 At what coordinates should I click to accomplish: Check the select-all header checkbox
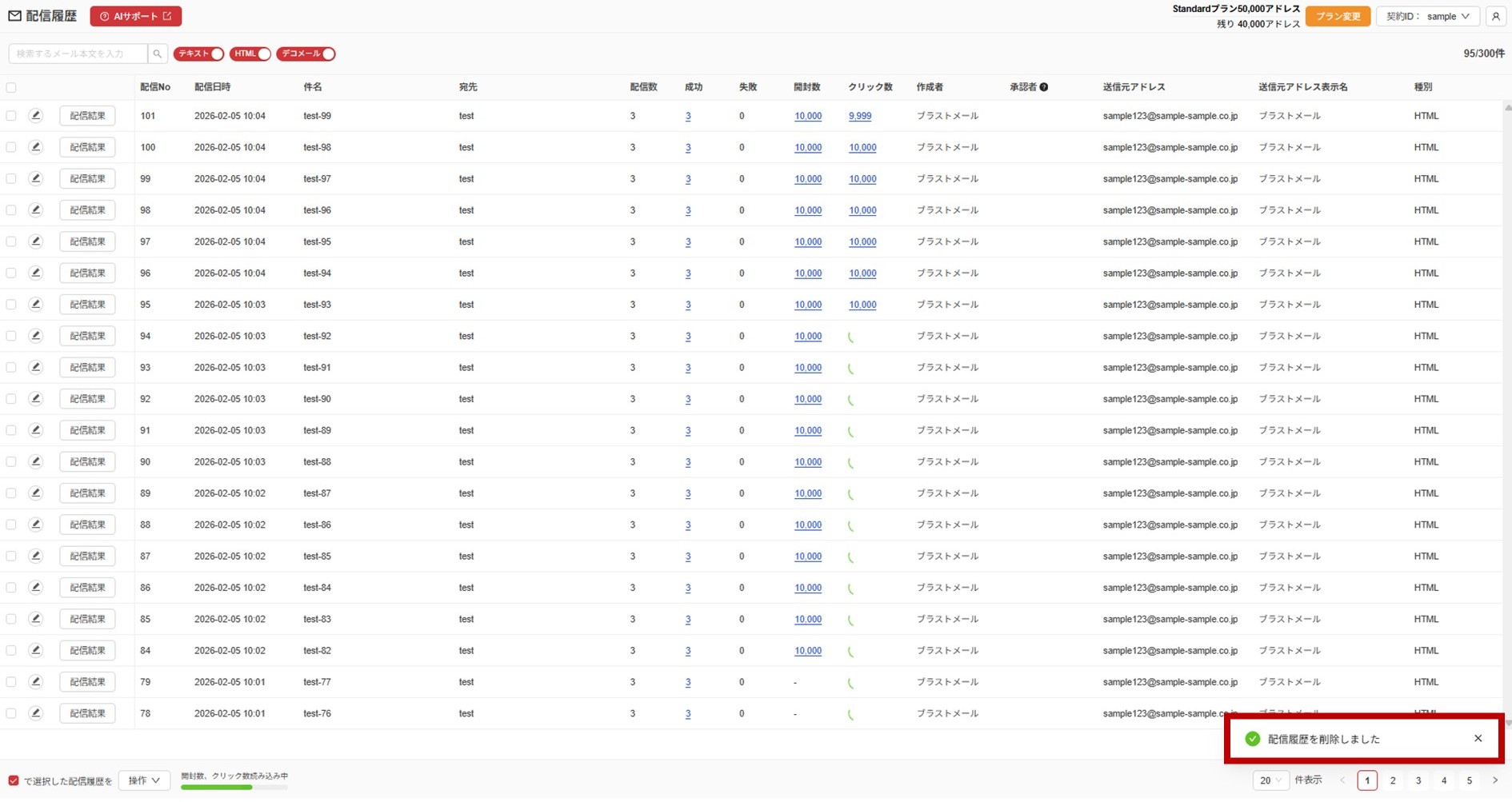tap(11, 87)
